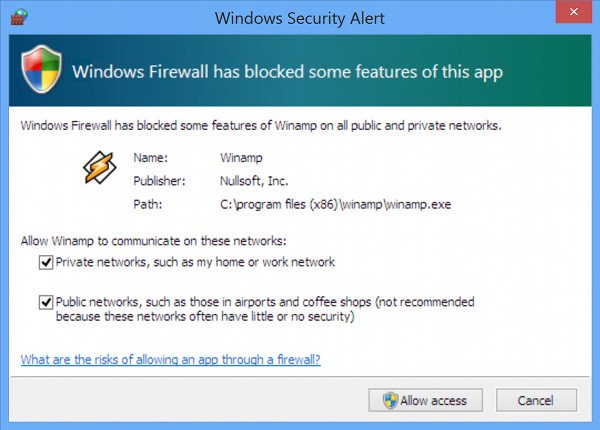Click the "Public networks, such as those in airports" label
600x430 pixels.
coord(265,302)
